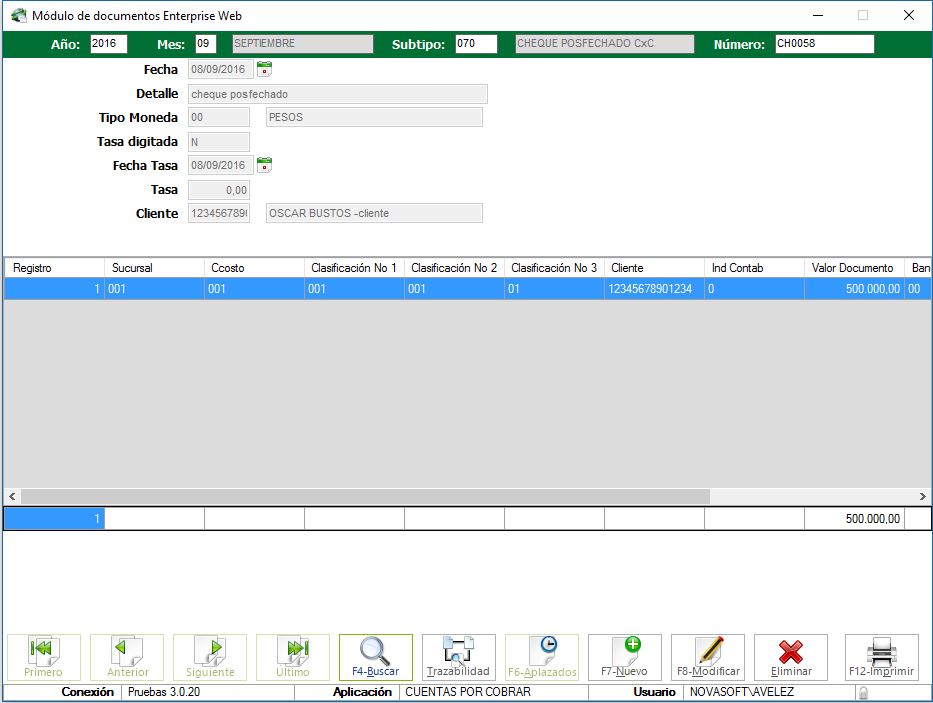Click the horizontal scrollbar thumb of grid
The width and height of the screenshot is (933, 703).
(x=365, y=496)
